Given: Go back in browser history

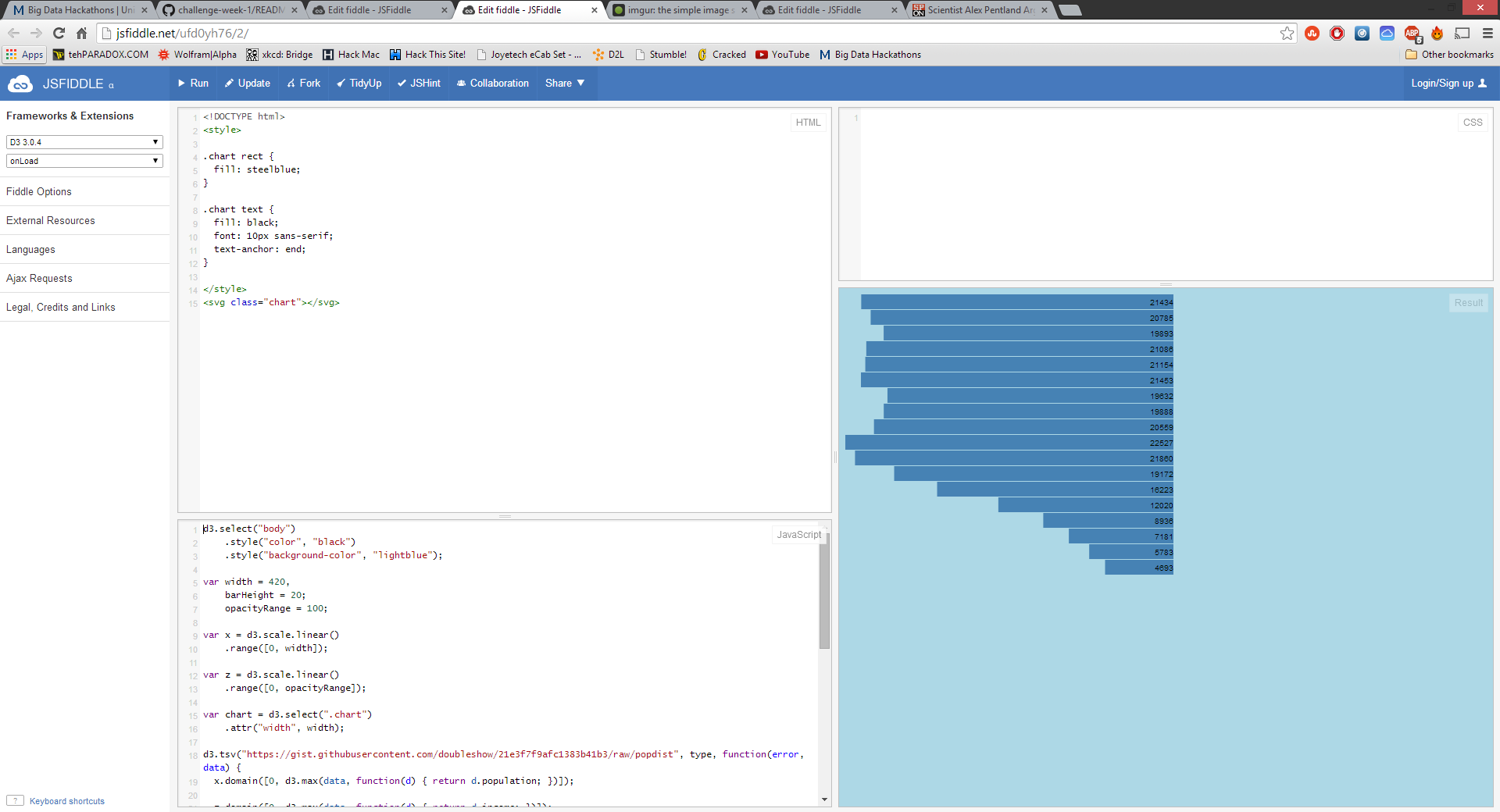Looking at the screenshot, I should 13,33.
